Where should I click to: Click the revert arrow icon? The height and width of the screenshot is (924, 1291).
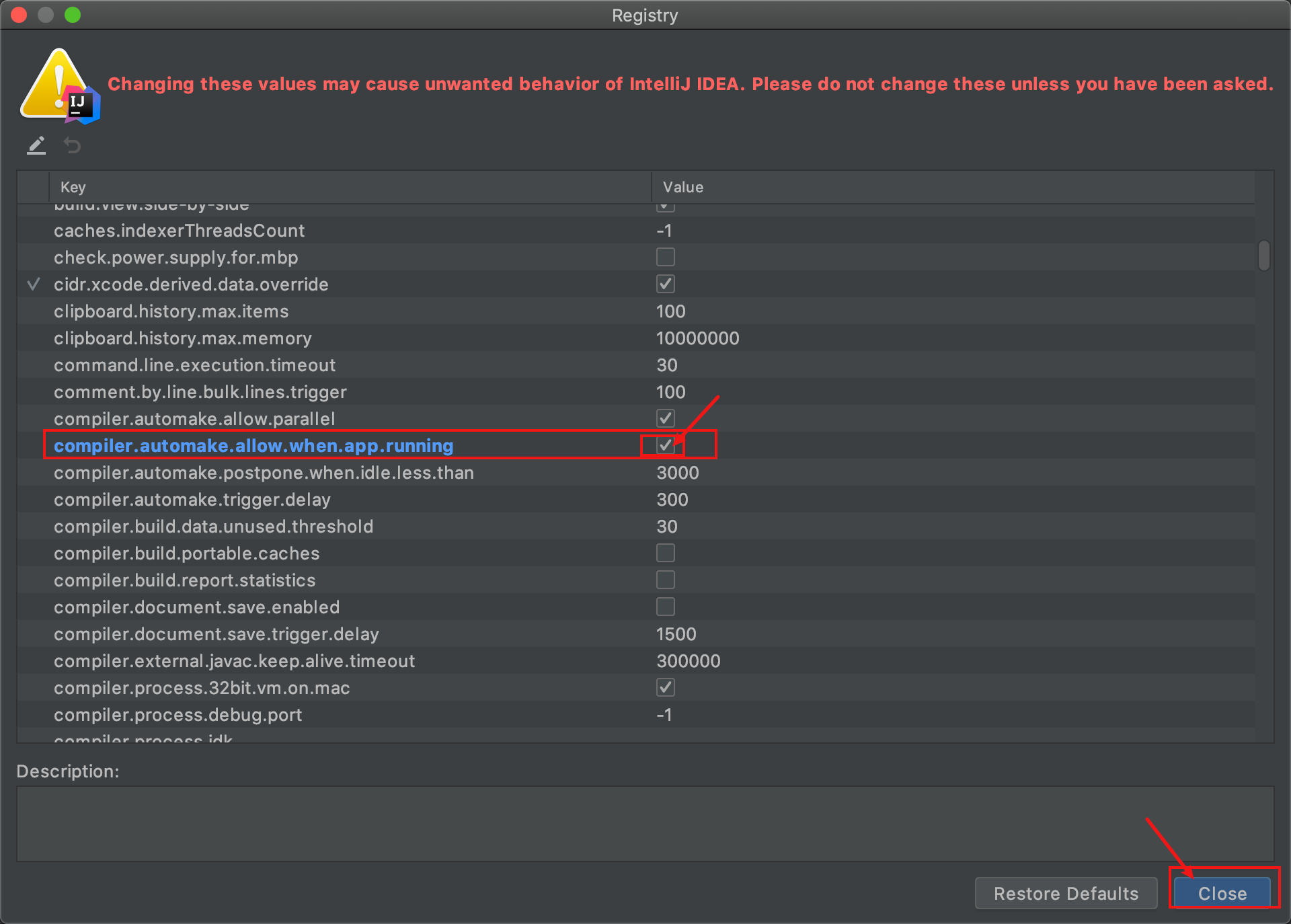point(72,145)
